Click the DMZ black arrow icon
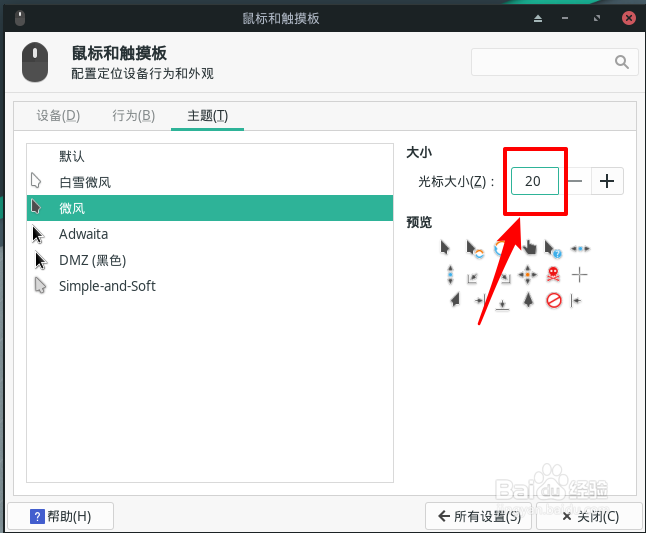Image resolution: width=646 pixels, height=533 pixels. tap(40, 260)
